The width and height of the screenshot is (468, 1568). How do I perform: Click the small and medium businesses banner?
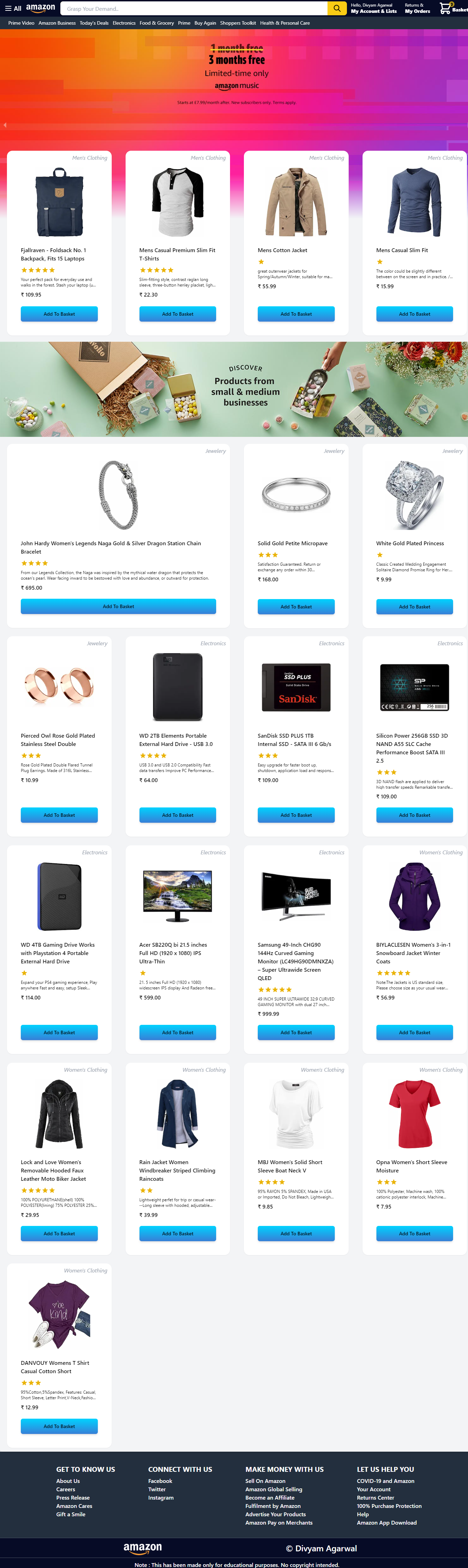click(234, 389)
